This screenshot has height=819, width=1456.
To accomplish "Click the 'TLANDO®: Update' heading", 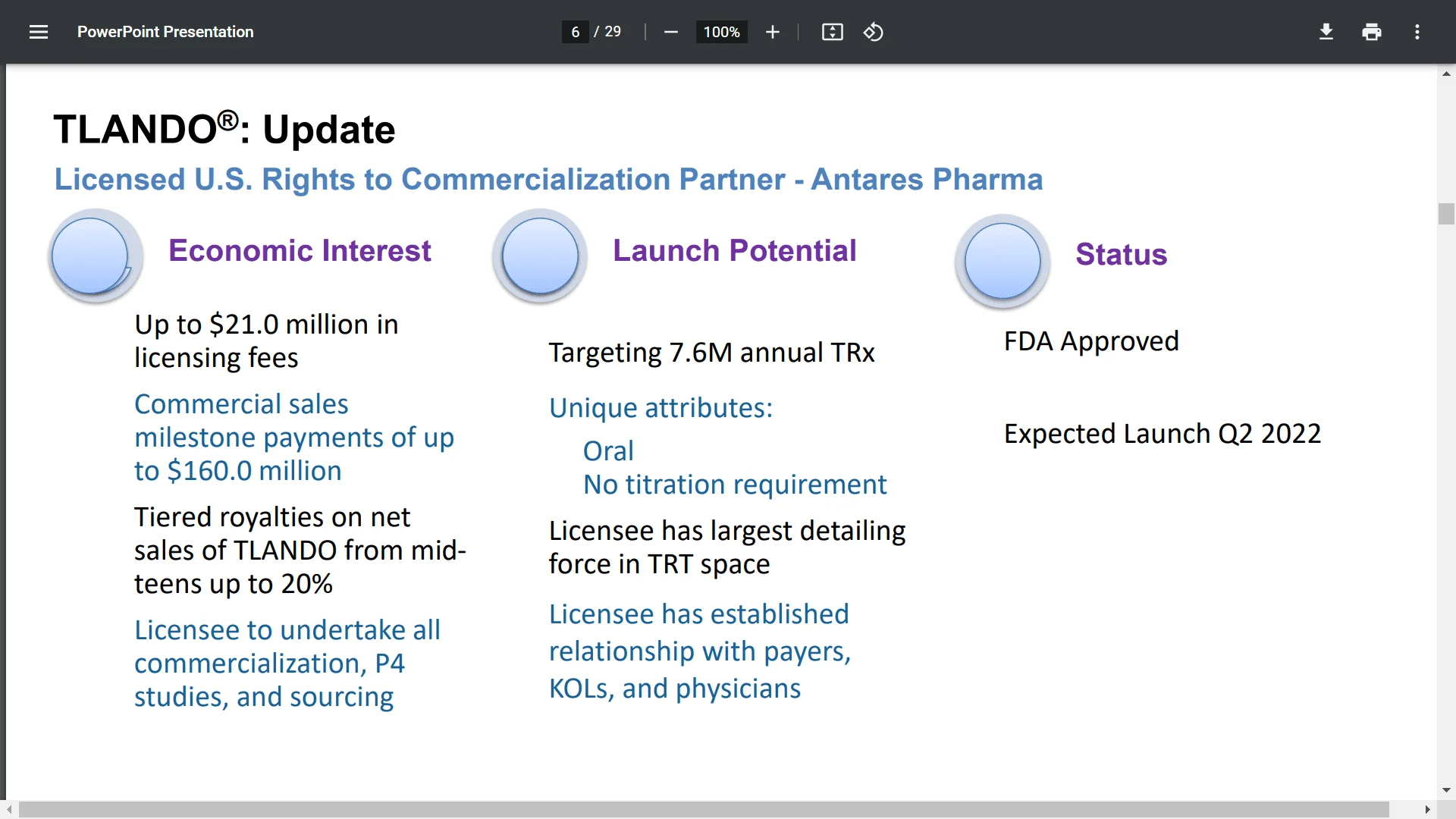I will point(224,129).
